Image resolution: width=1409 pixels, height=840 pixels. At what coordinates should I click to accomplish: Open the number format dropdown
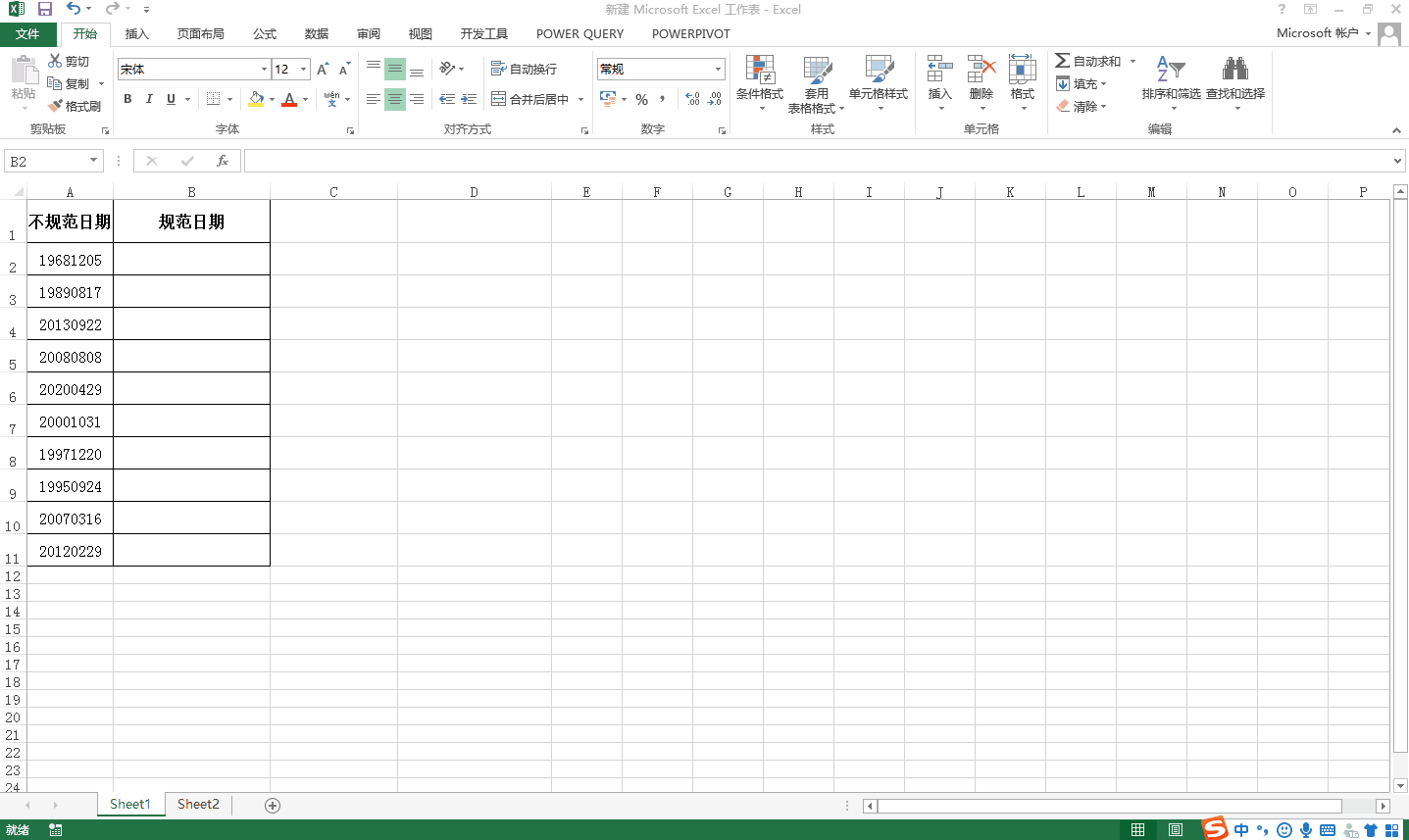click(x=718, y=70)
